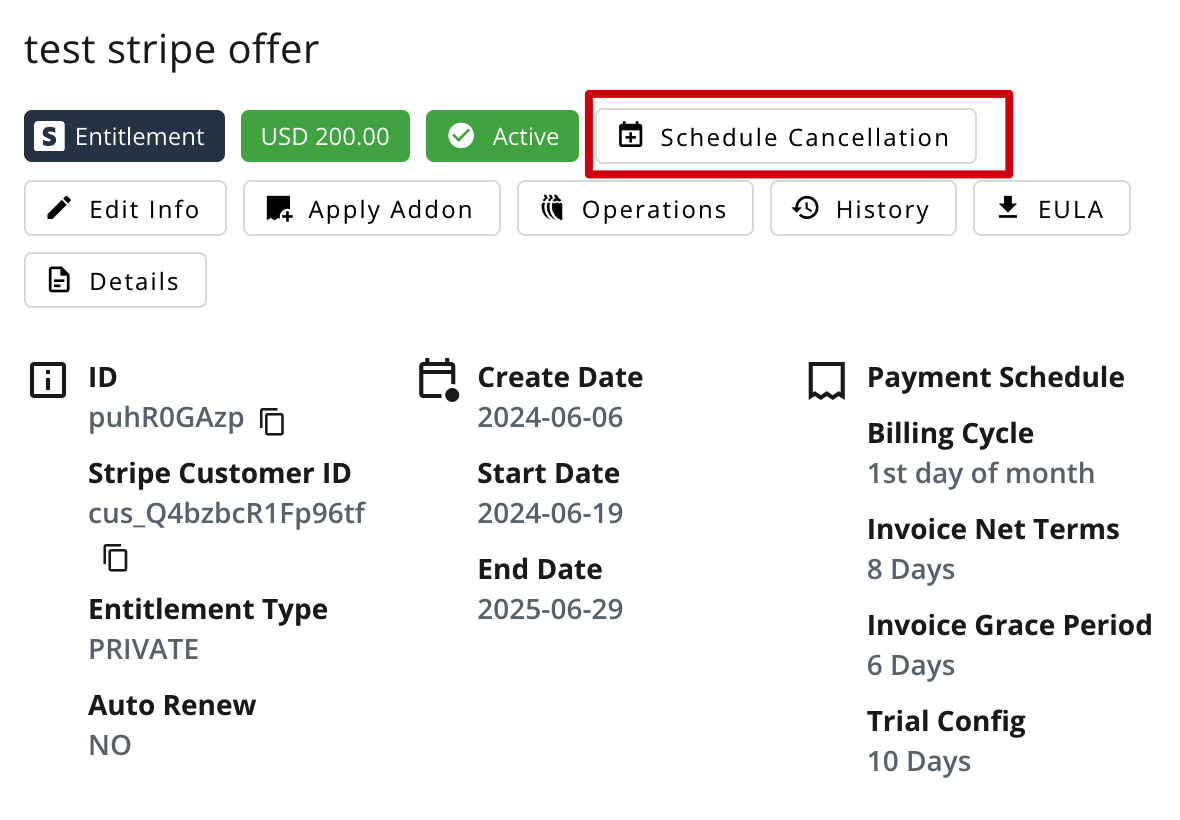Screen dimensions: 1180x820
Task: Click the clock icon beside History
Action: point(806,208)
